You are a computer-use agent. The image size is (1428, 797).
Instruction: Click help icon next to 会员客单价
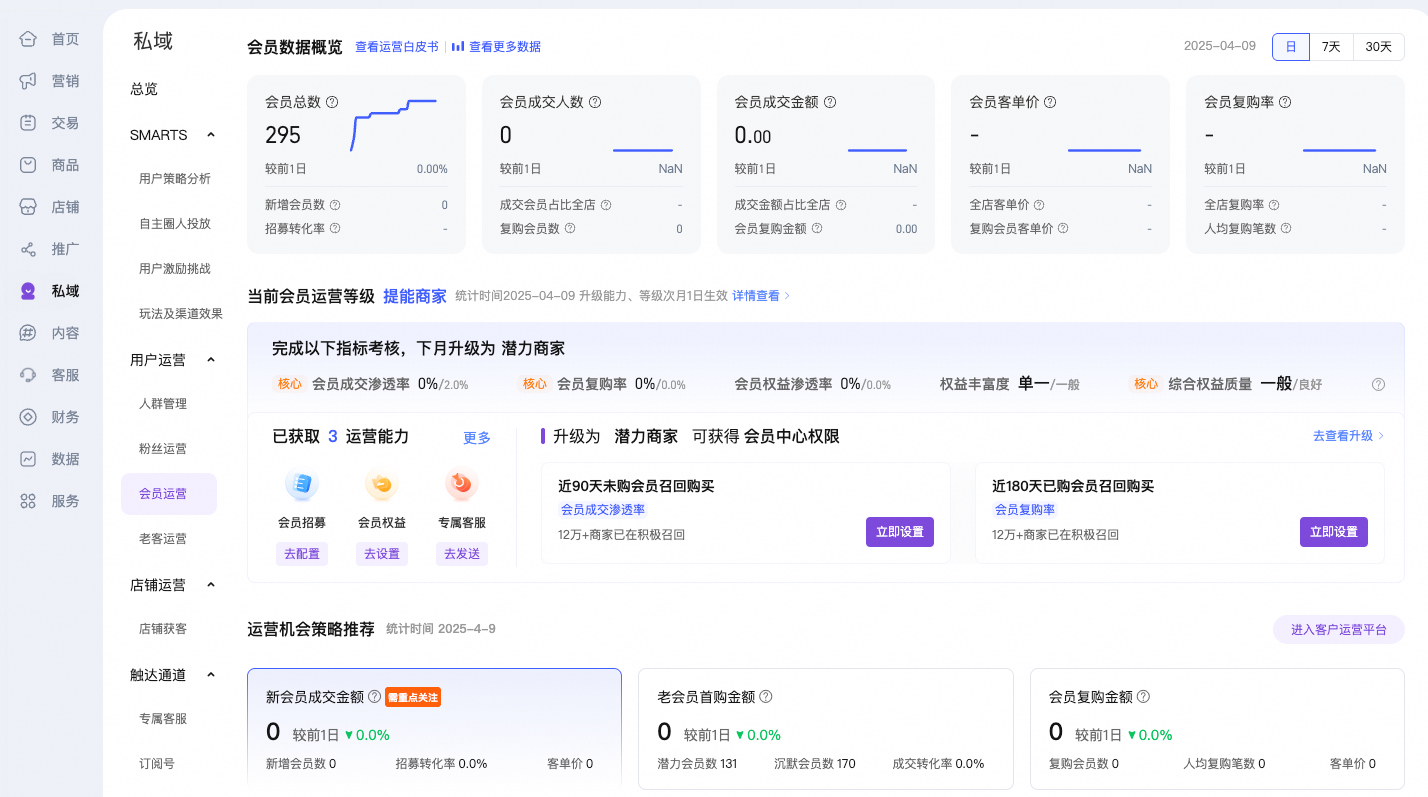pyautogui.click(x=1050, y=102)
